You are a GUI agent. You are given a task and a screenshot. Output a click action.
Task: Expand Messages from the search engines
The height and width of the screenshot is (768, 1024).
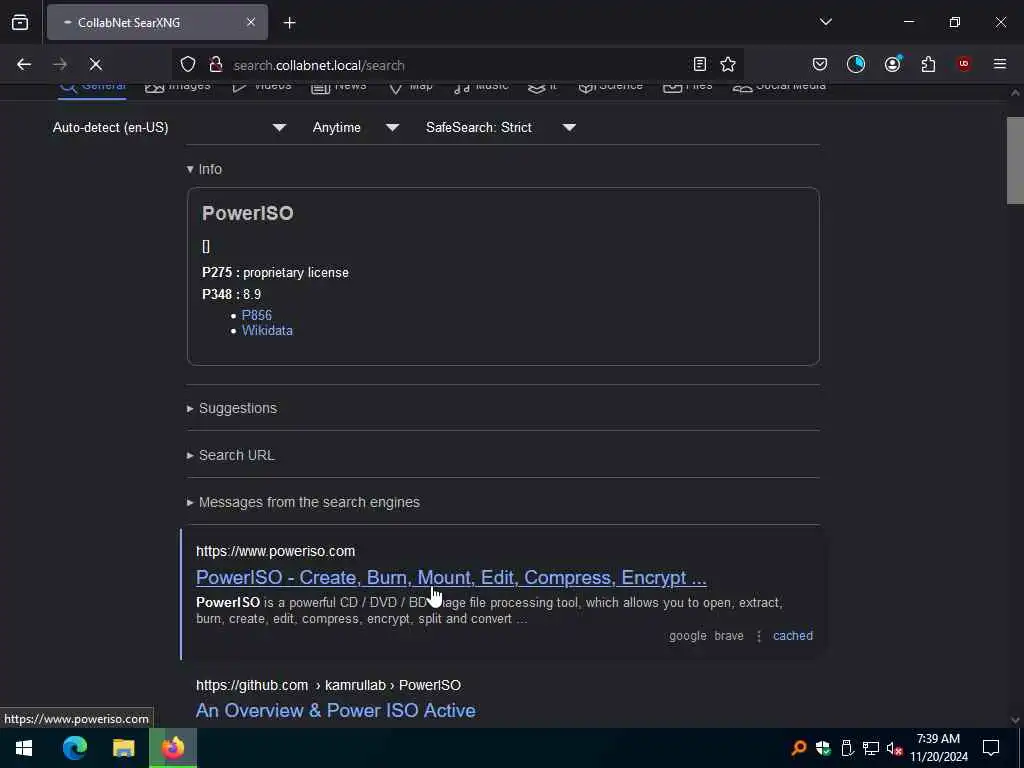(303, 502)
